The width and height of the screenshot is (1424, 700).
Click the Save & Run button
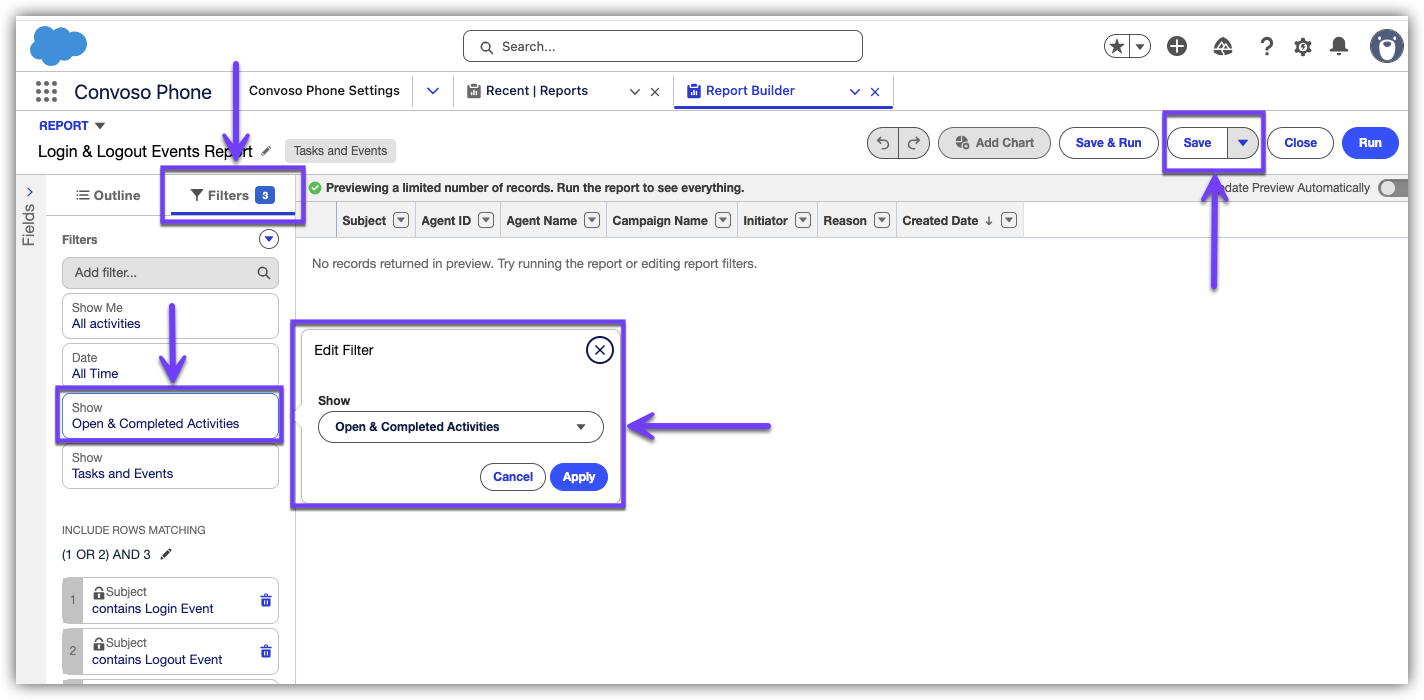click(1108, 143)
